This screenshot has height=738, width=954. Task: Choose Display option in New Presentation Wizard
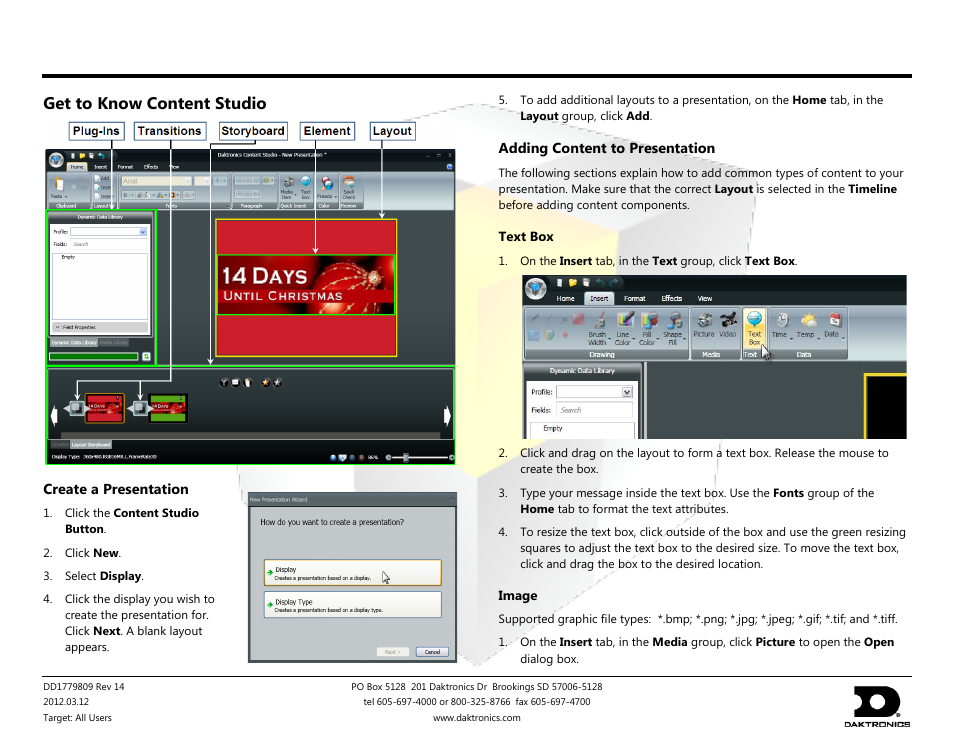[x=353, y=573]
